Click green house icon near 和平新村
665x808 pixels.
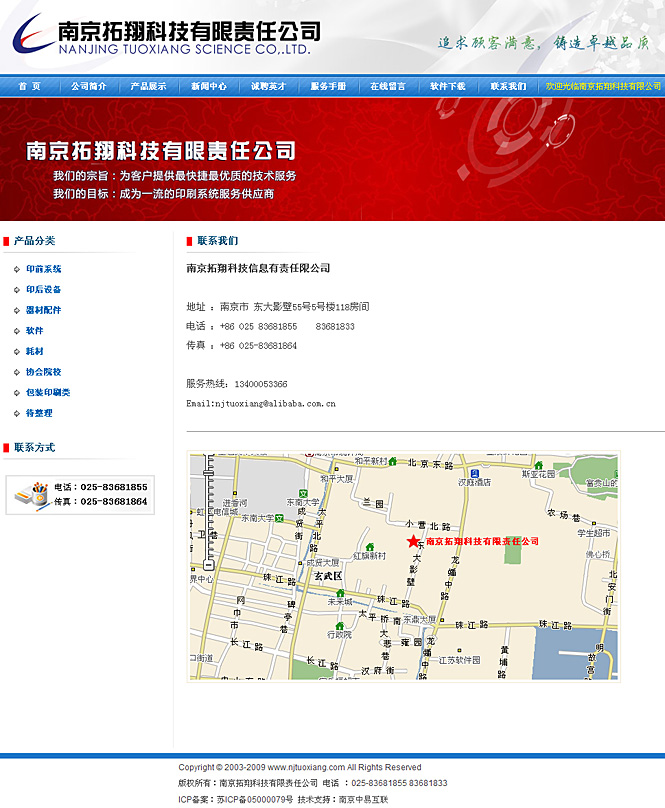(x=393, y=461)
